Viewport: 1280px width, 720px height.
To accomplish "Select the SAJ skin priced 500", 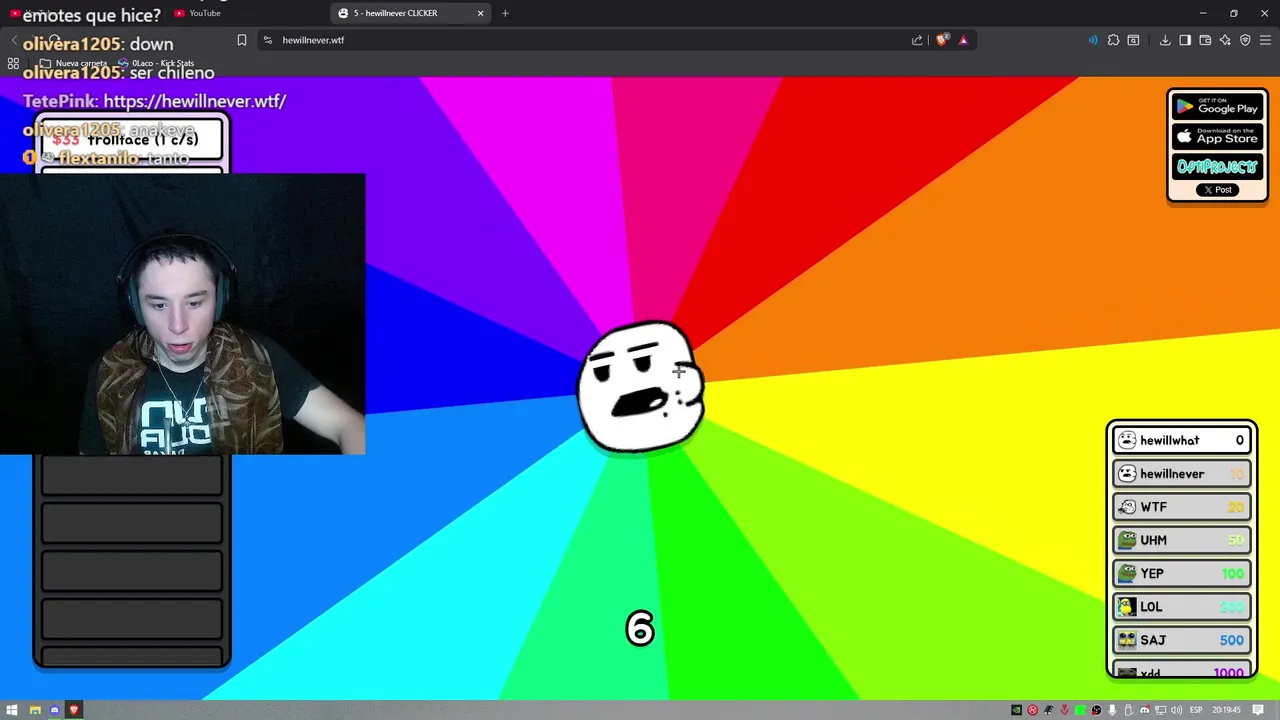I will point(1182,640).
